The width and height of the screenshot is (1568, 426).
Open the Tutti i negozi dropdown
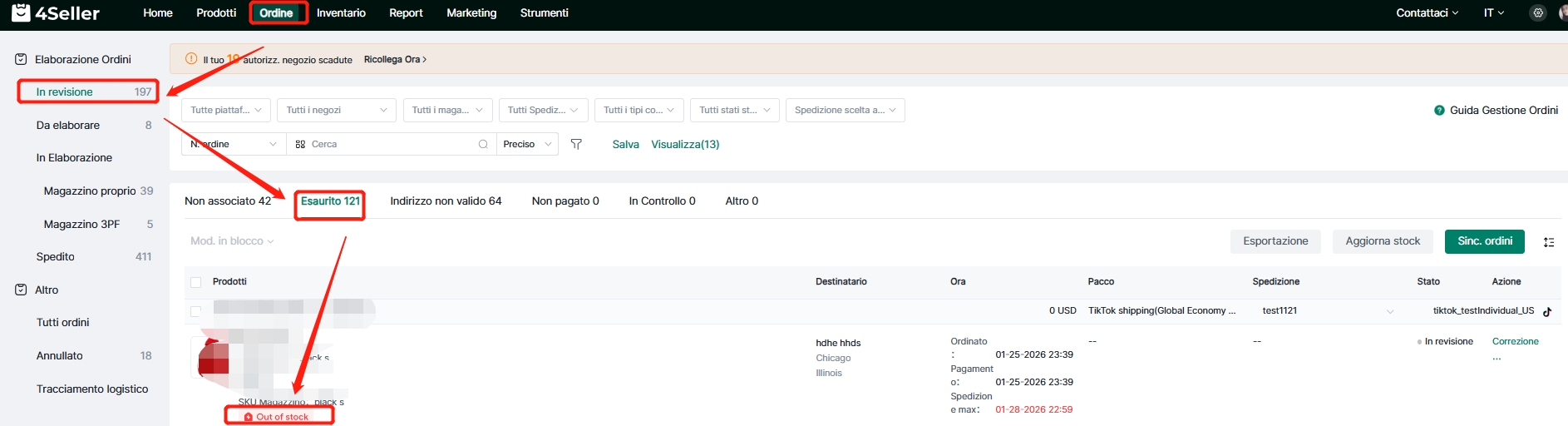336,110
